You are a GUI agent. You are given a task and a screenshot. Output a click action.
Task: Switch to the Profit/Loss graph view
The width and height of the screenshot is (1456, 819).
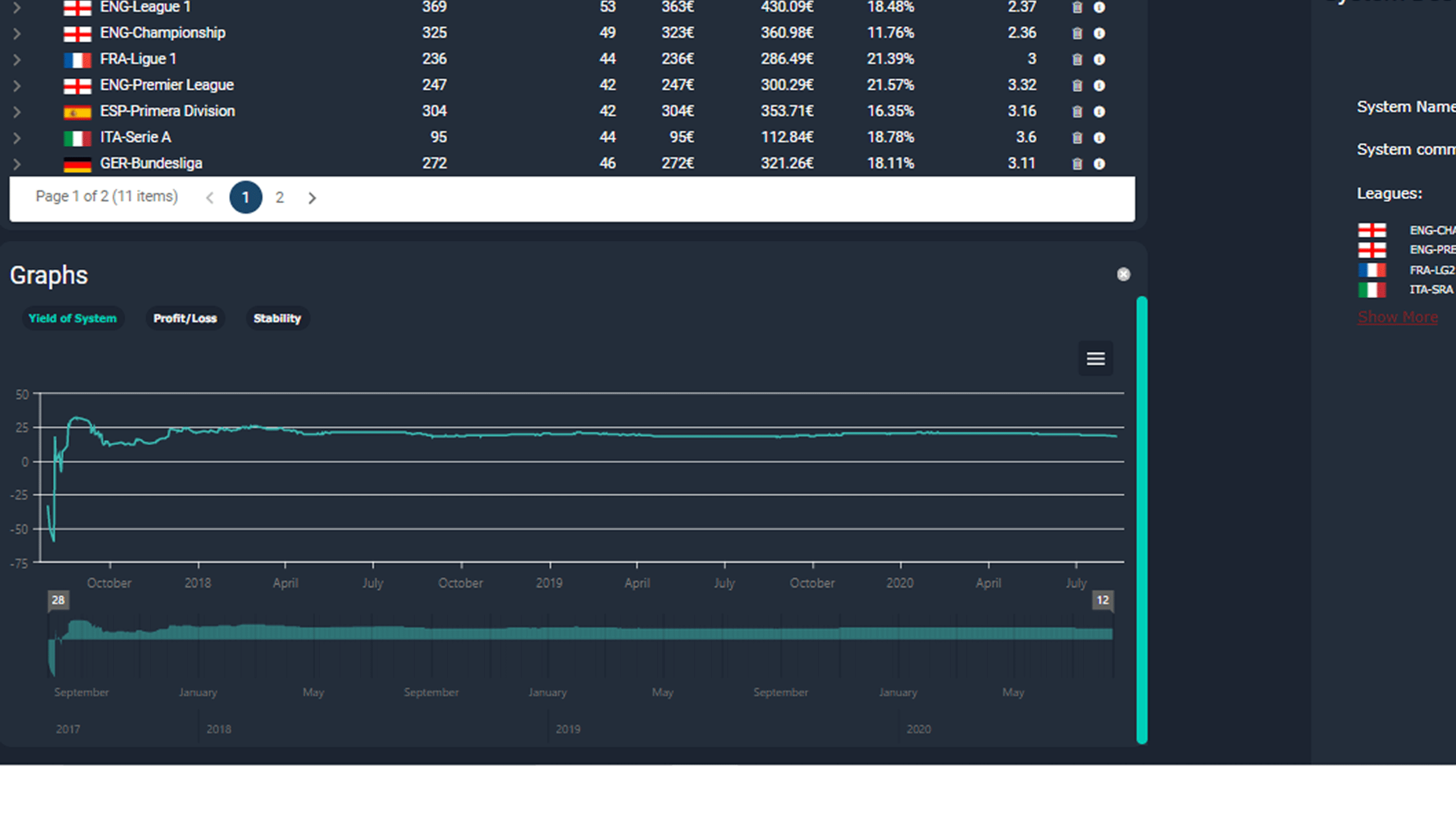[185, 318]
